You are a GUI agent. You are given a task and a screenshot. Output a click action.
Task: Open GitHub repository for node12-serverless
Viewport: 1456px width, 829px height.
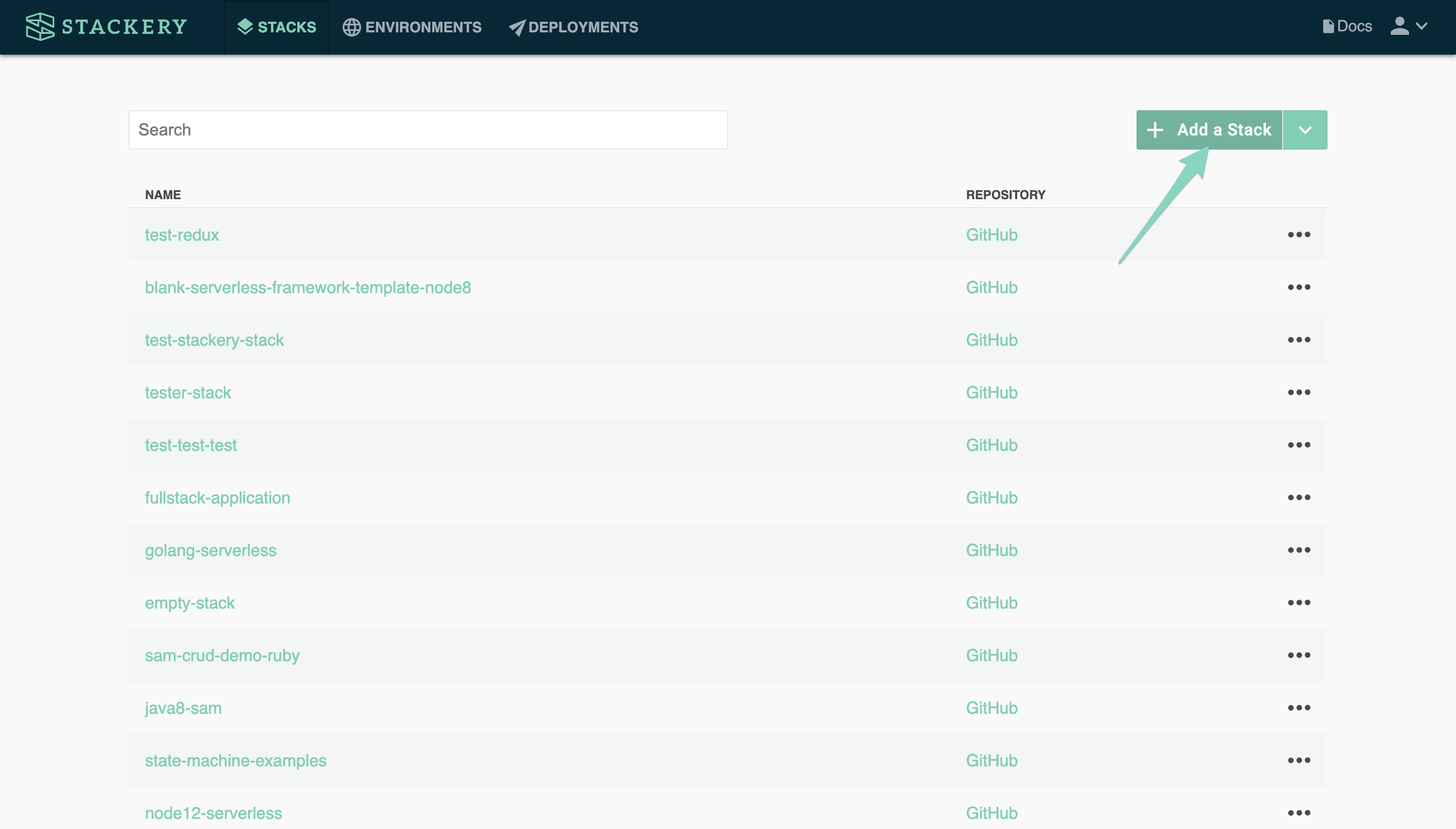tap(991, 813)
